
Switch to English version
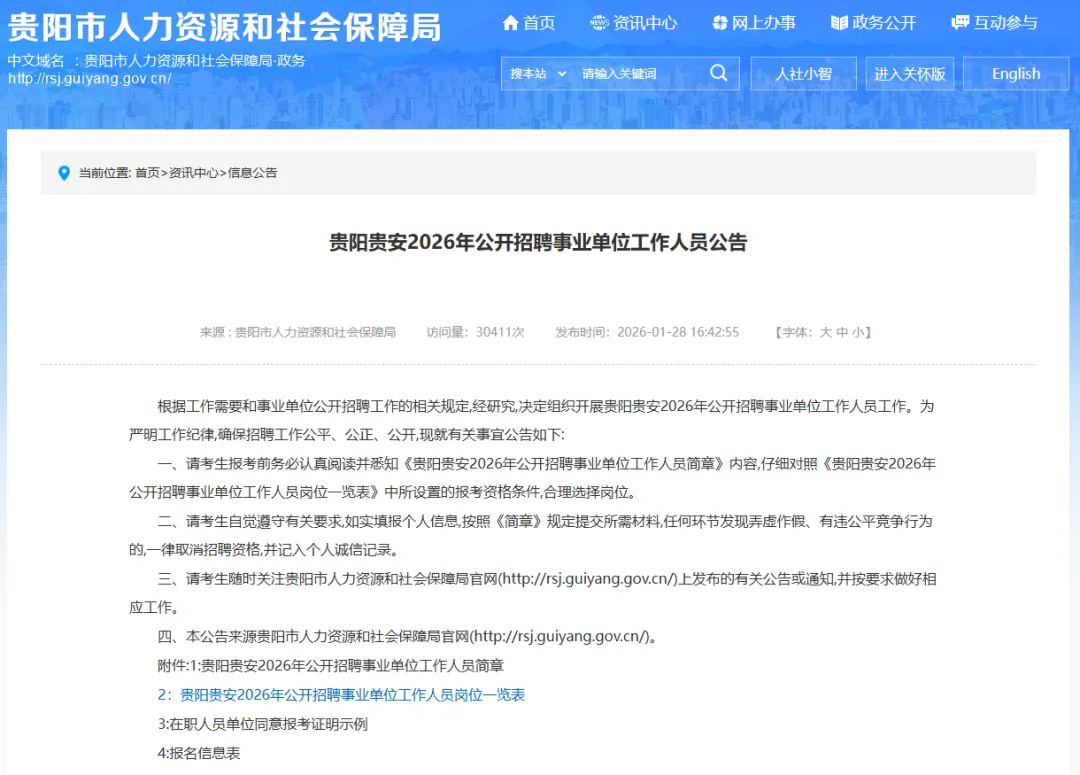click(x=1016, y=74)
